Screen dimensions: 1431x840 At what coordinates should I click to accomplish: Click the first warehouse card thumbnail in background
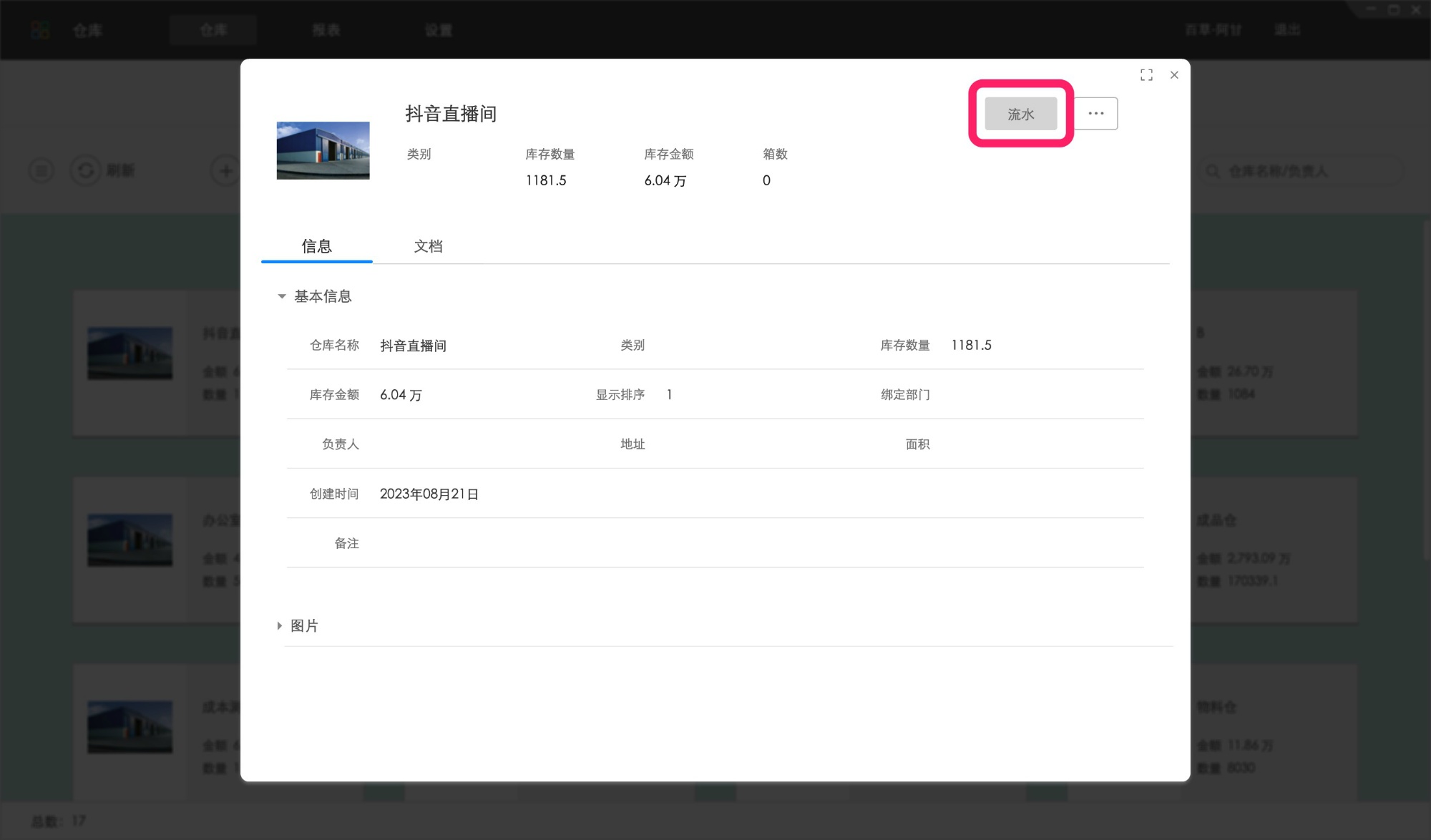tap(130, 353)
